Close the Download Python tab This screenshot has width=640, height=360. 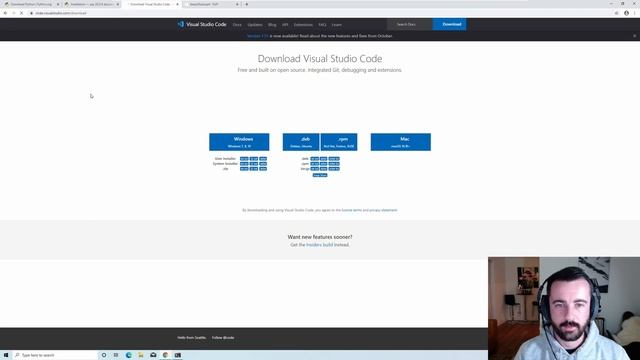(x=58, y=4)
